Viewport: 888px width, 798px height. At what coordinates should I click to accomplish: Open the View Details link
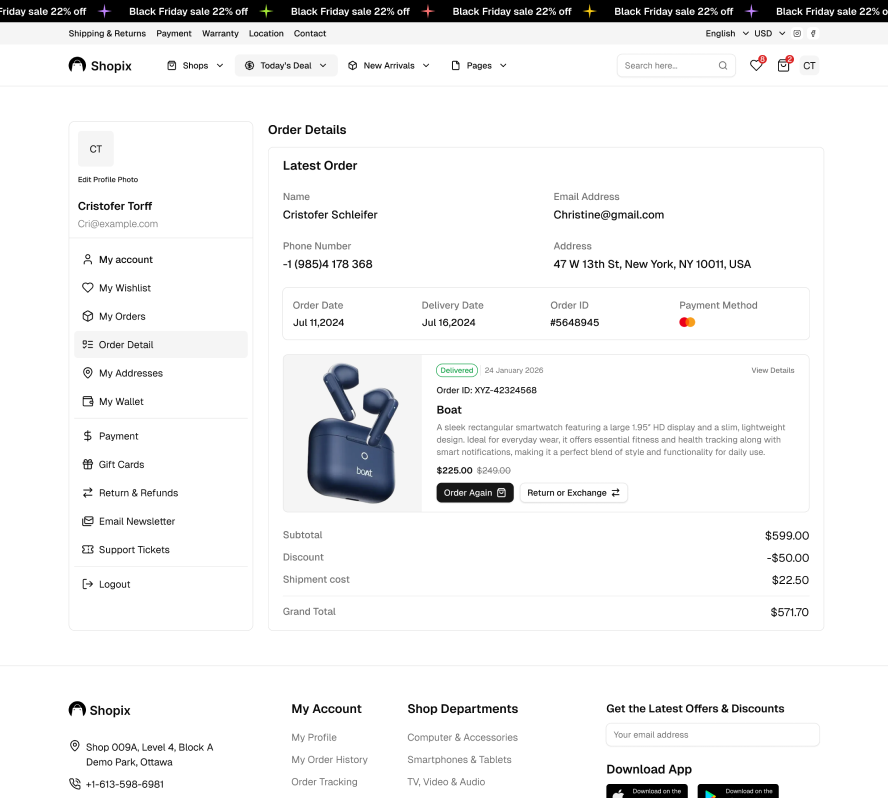click(x=772, y=370)
